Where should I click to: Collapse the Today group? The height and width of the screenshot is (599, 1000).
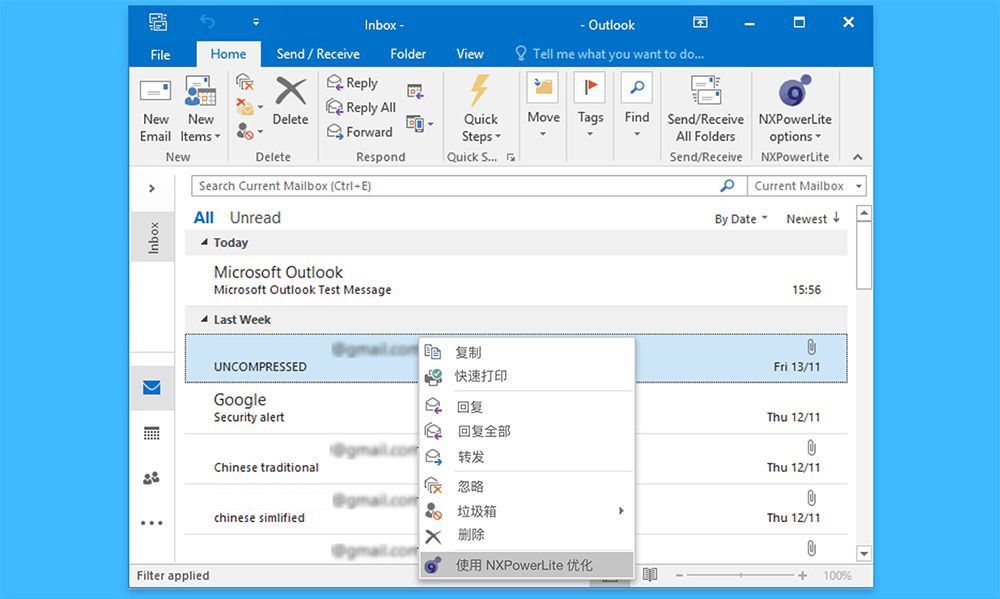tap(205, 243)
